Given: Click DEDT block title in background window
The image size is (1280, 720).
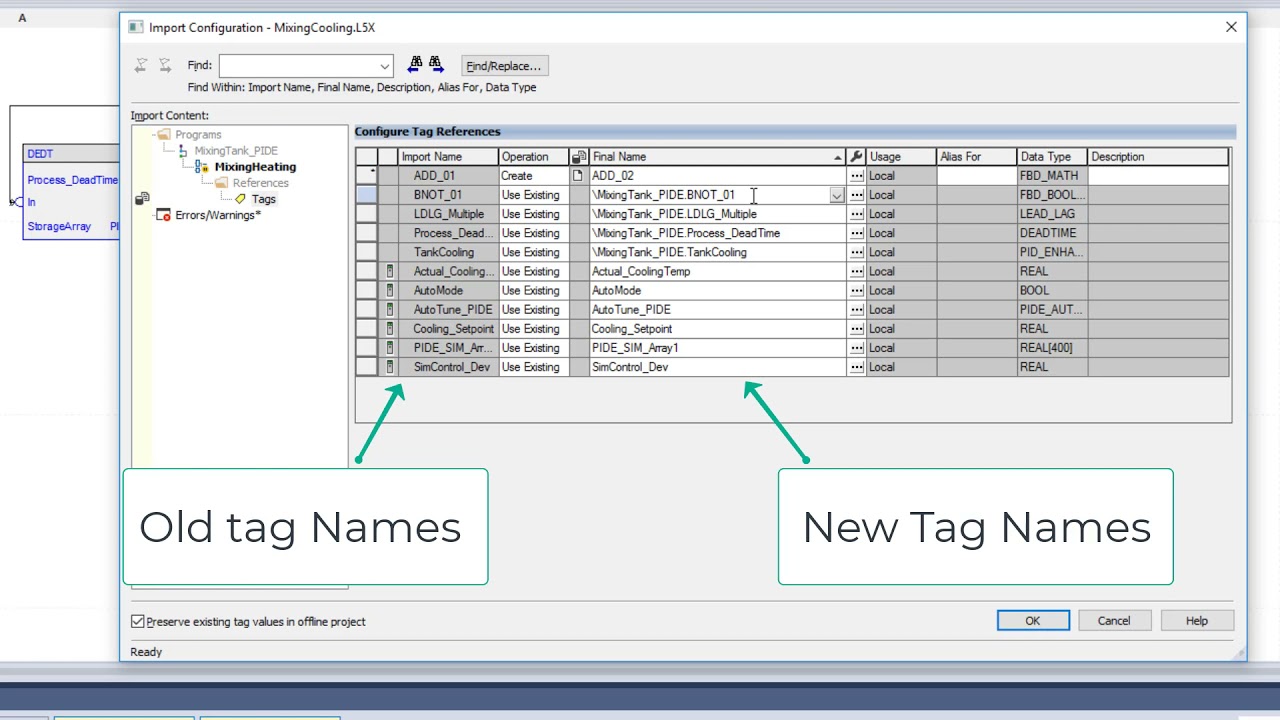Looking at the screenshot, I should coord(40,154).
